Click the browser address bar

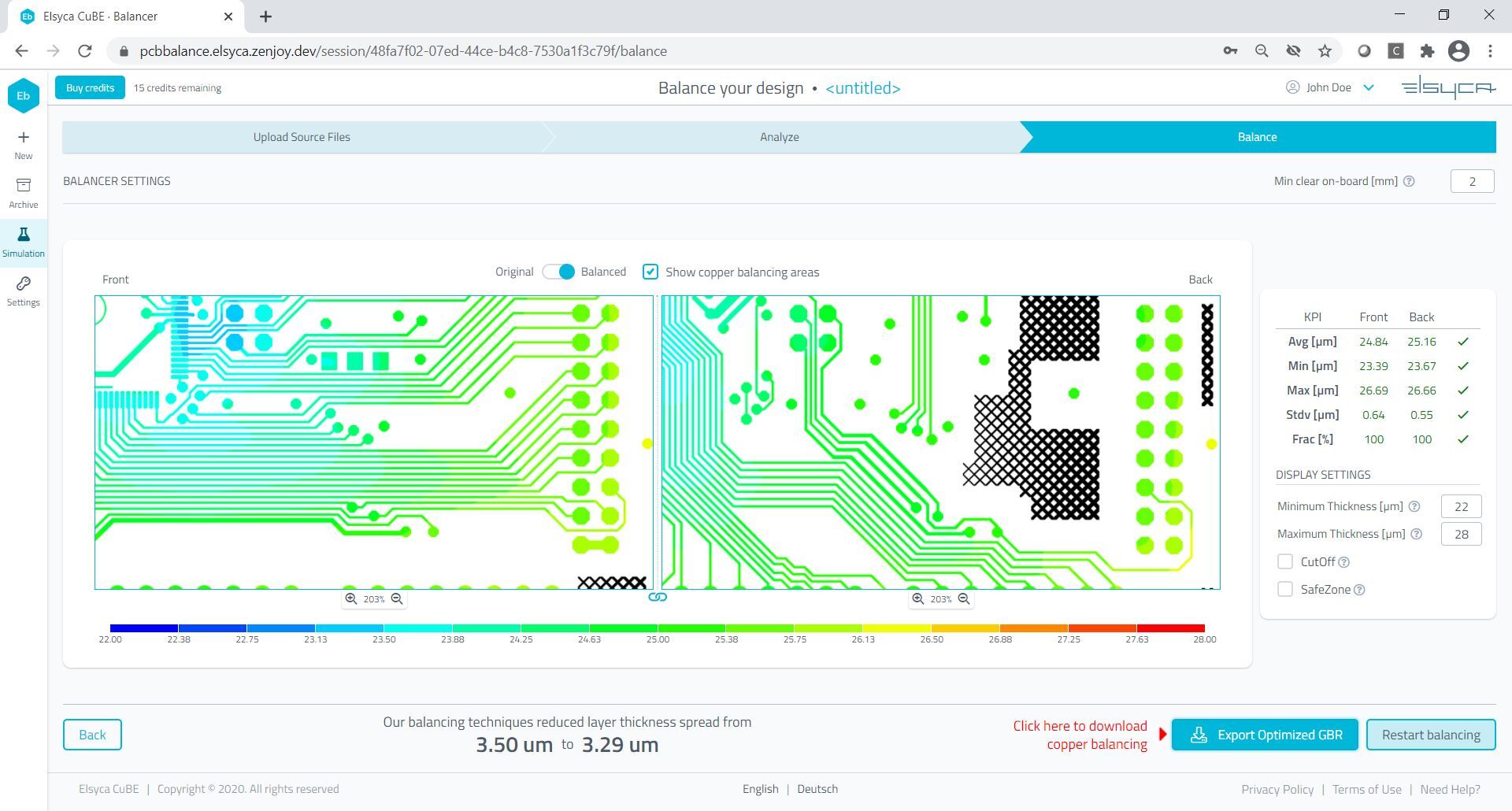point(661,51)
